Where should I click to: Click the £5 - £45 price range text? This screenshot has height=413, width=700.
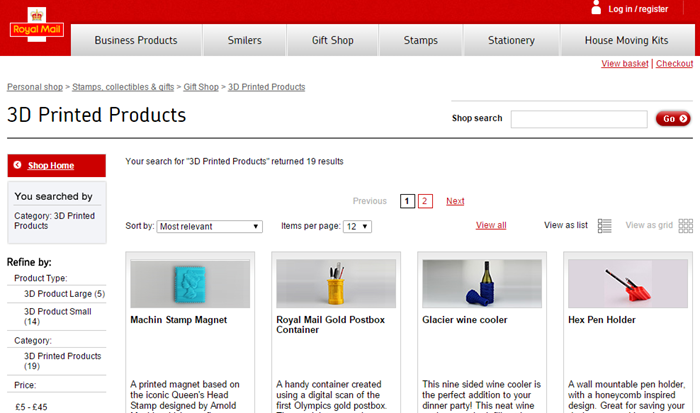[31, 407]
